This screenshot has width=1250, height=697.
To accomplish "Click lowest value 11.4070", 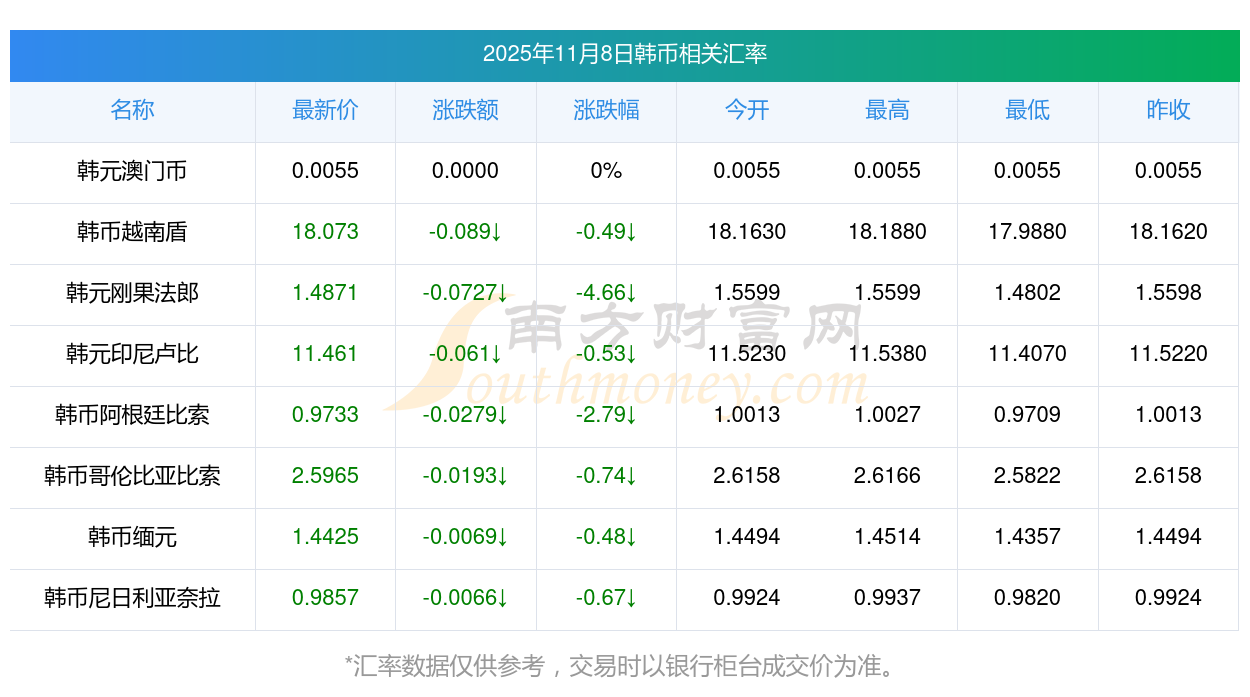I will (1027, 354).
